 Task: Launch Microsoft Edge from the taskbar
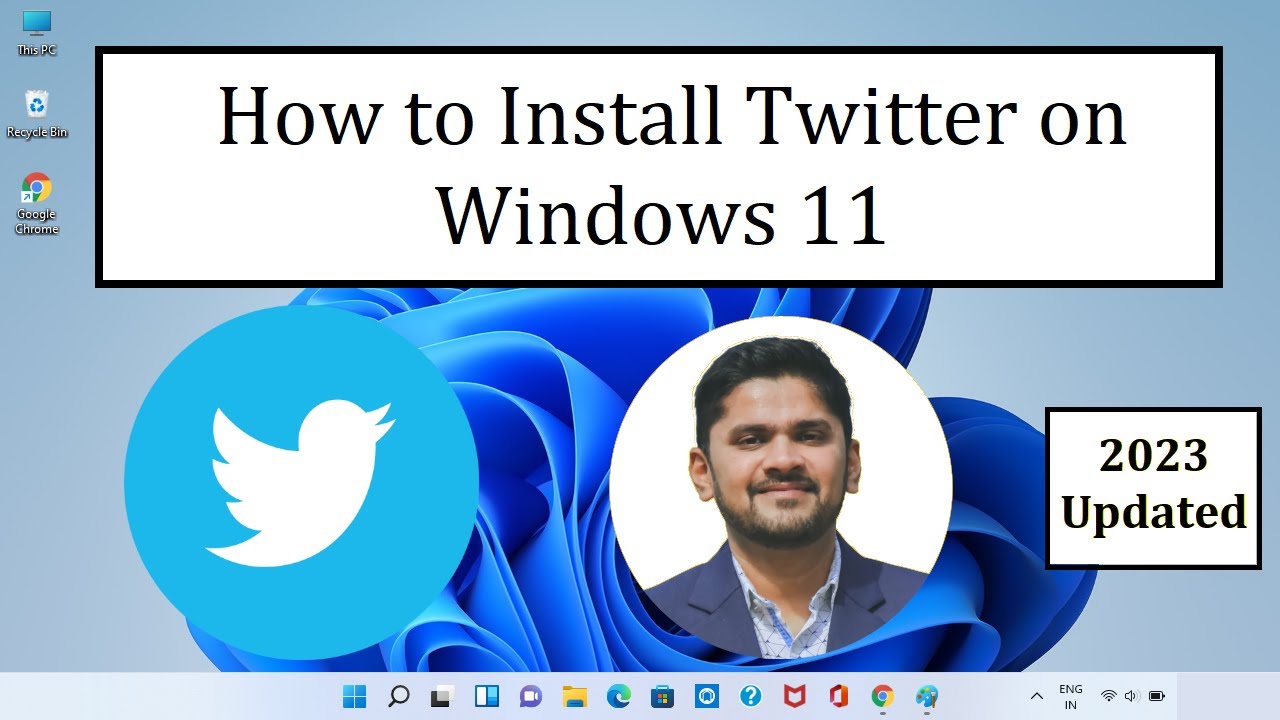(618, 696)
